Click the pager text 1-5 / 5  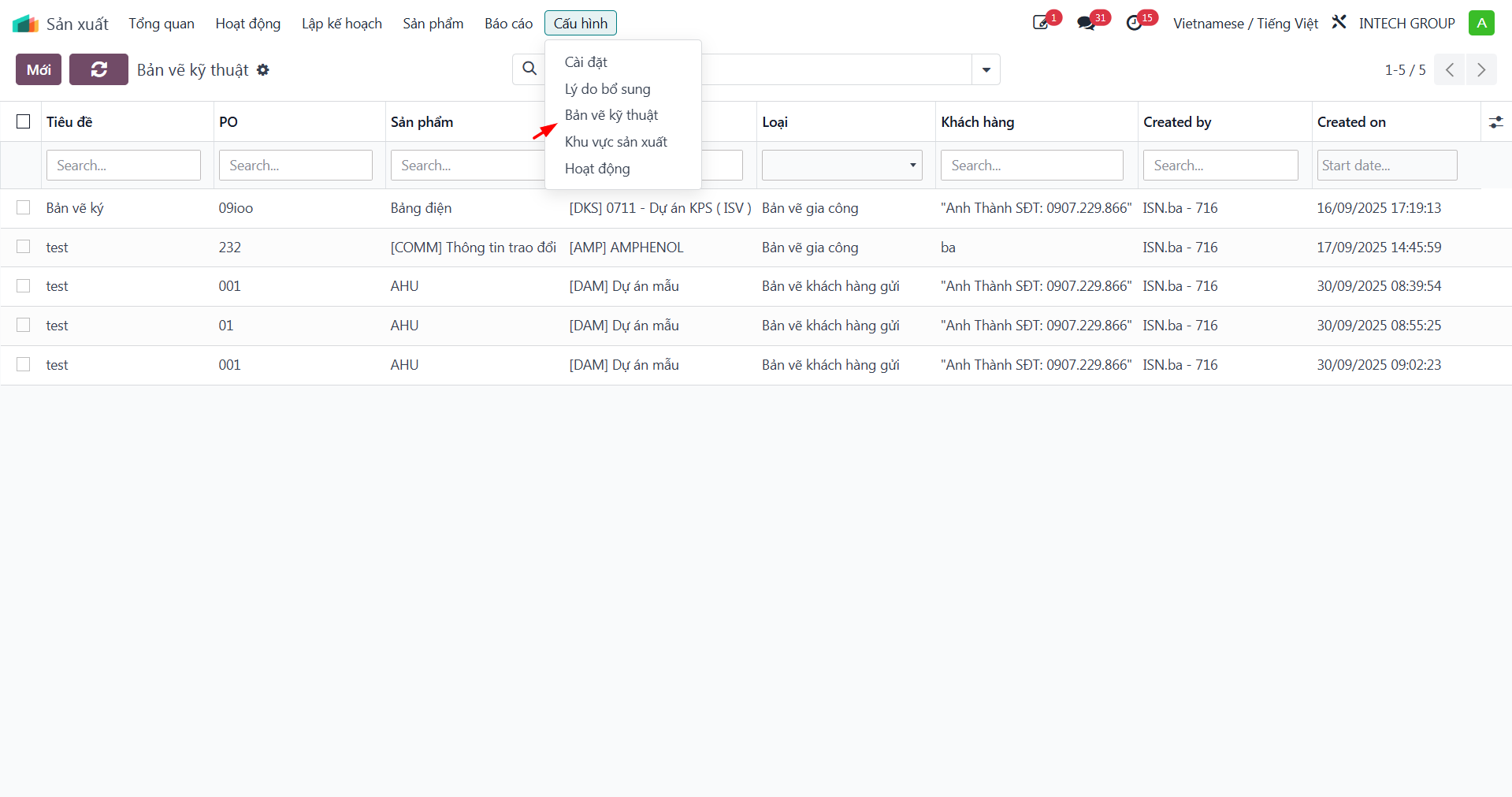tap(1405, 70)
